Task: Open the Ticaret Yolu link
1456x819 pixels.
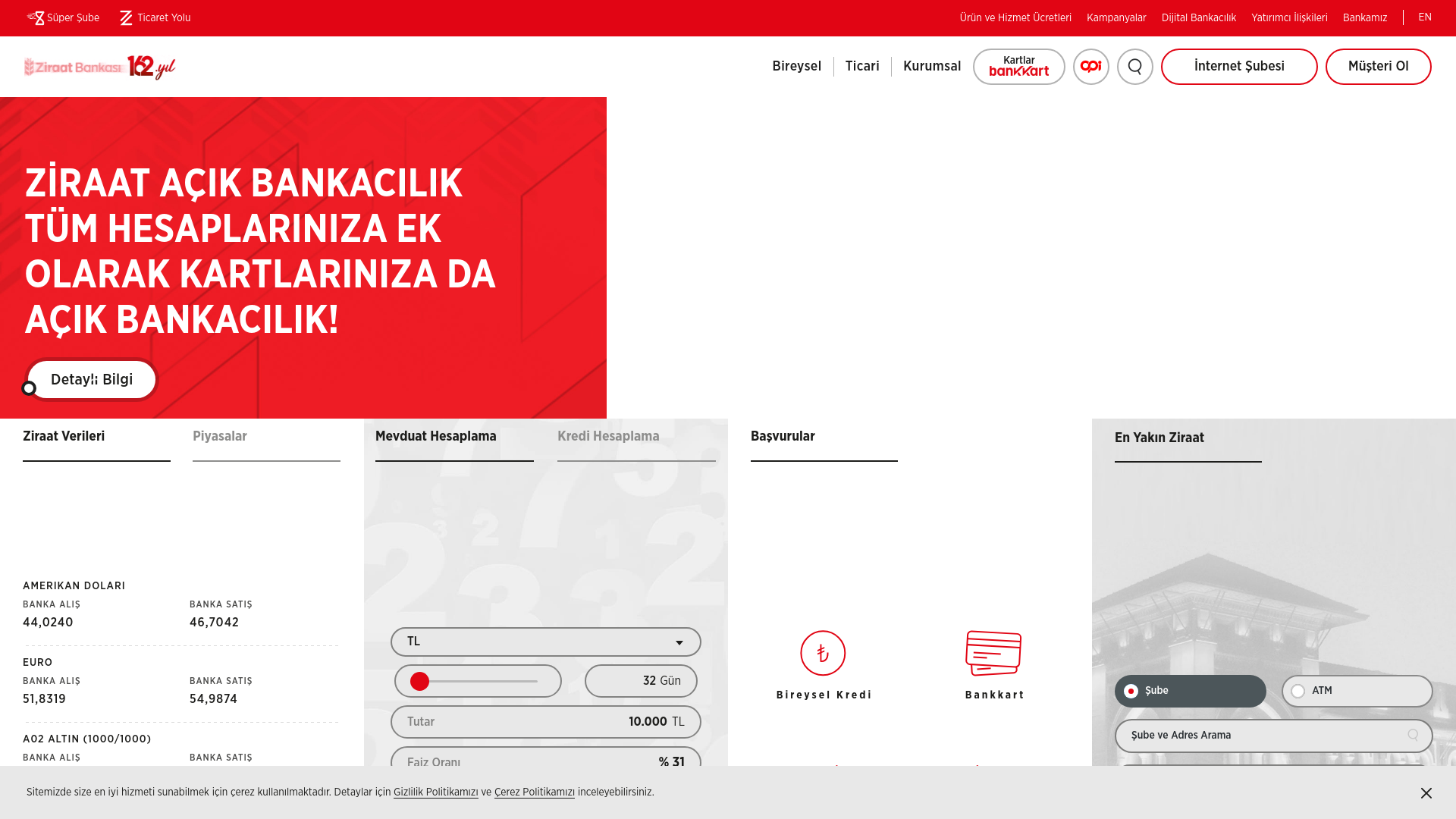Action: tap(155, 17)
